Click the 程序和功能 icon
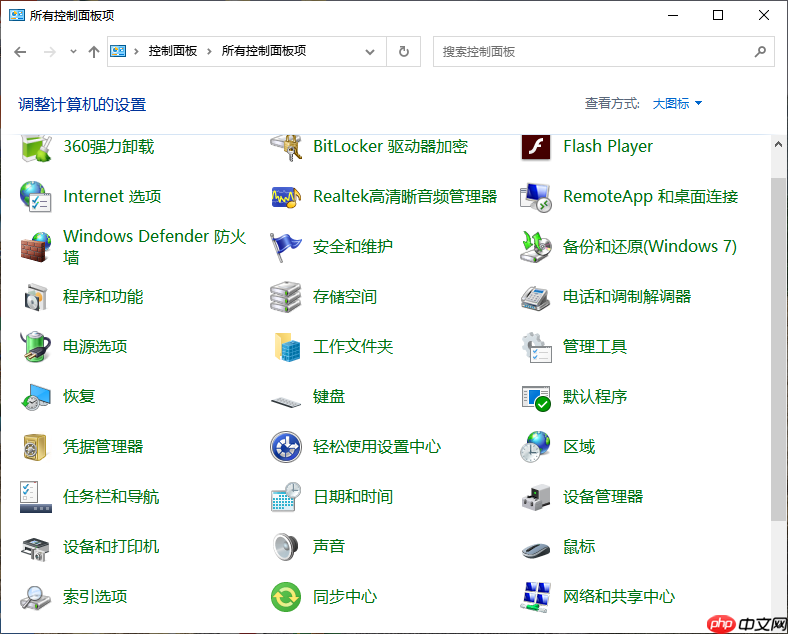788x634 pixels. point(36,297)
